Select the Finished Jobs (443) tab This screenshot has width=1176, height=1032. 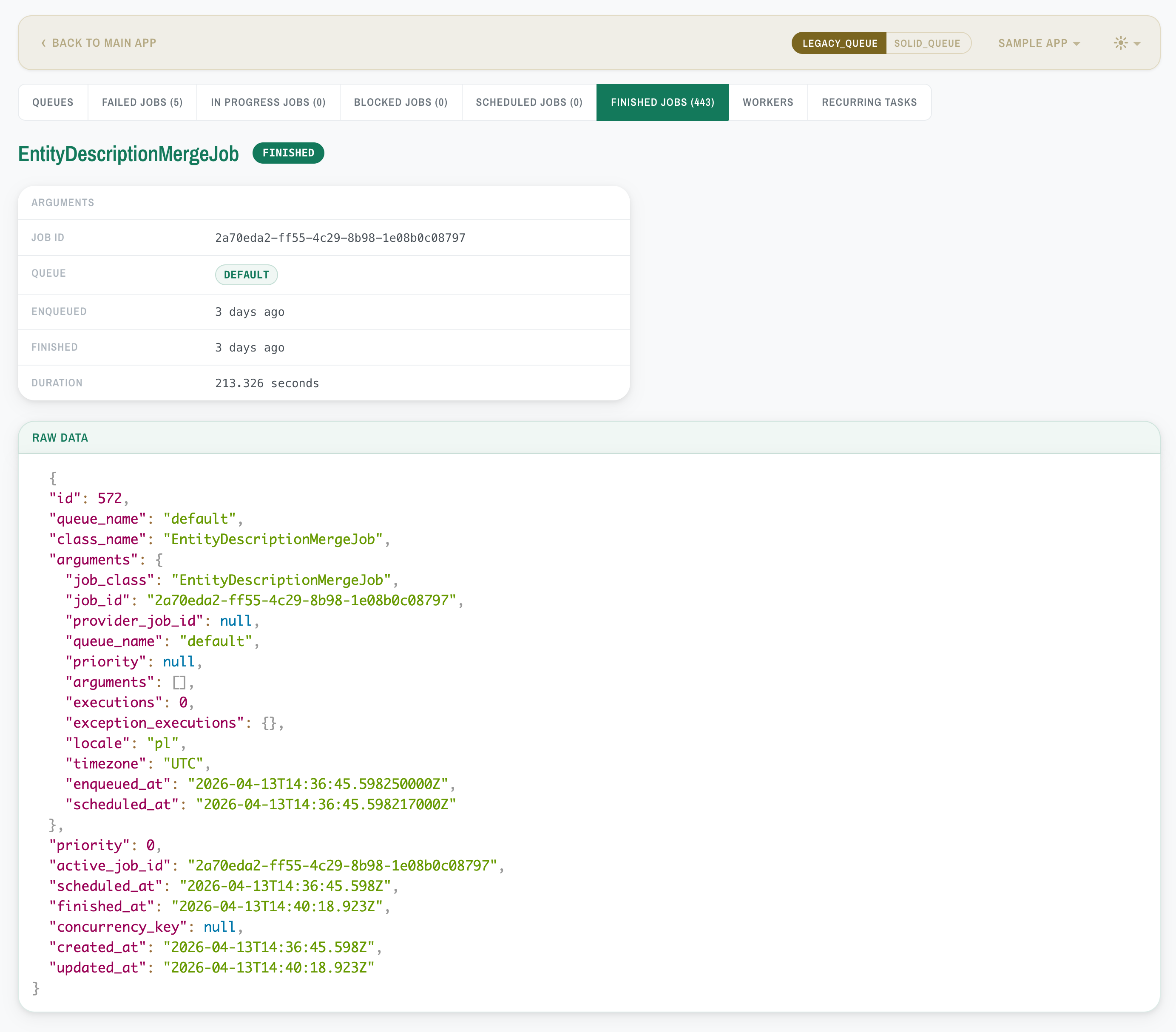pos(662,102)
